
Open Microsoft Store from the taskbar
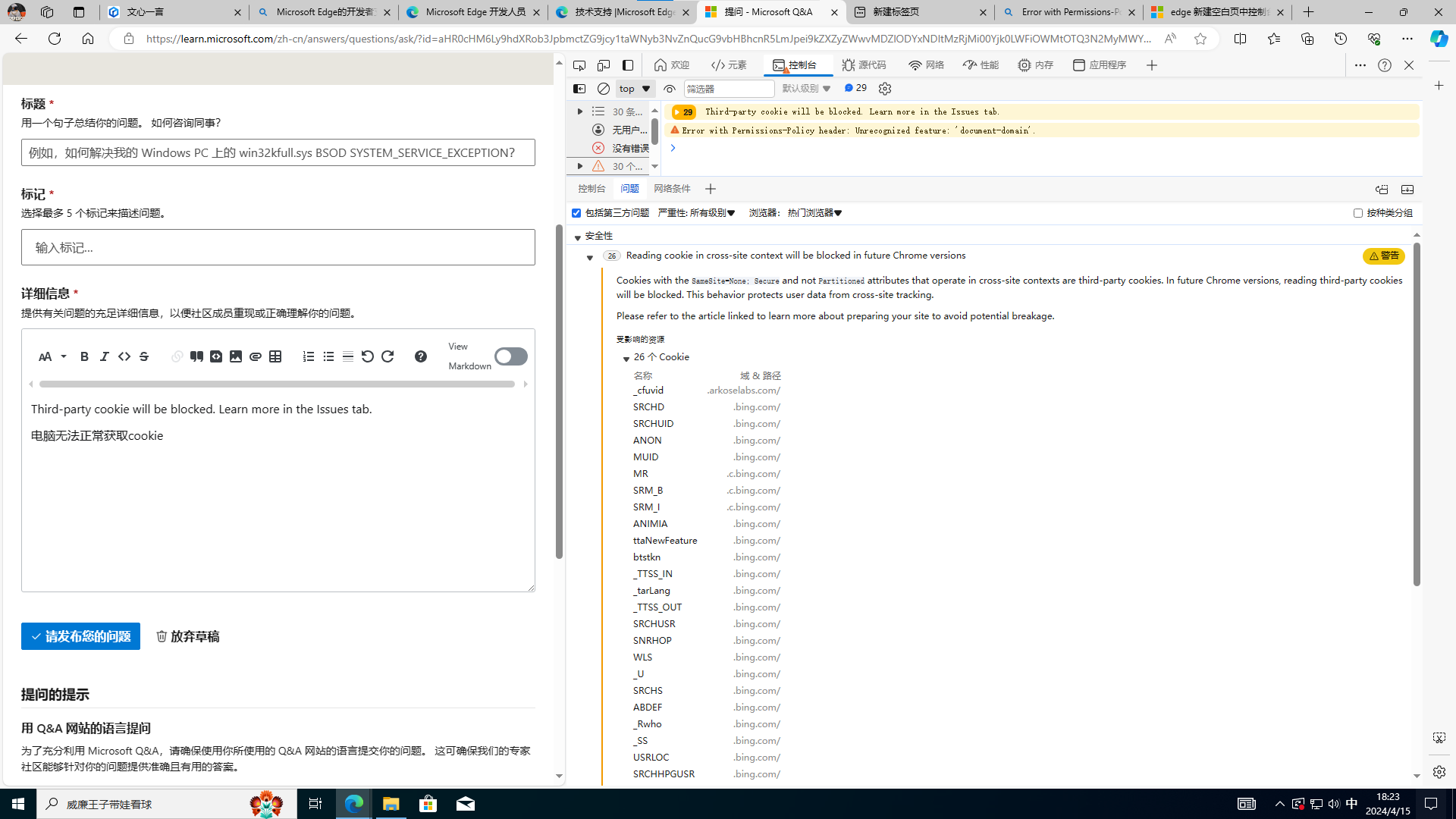428,804
